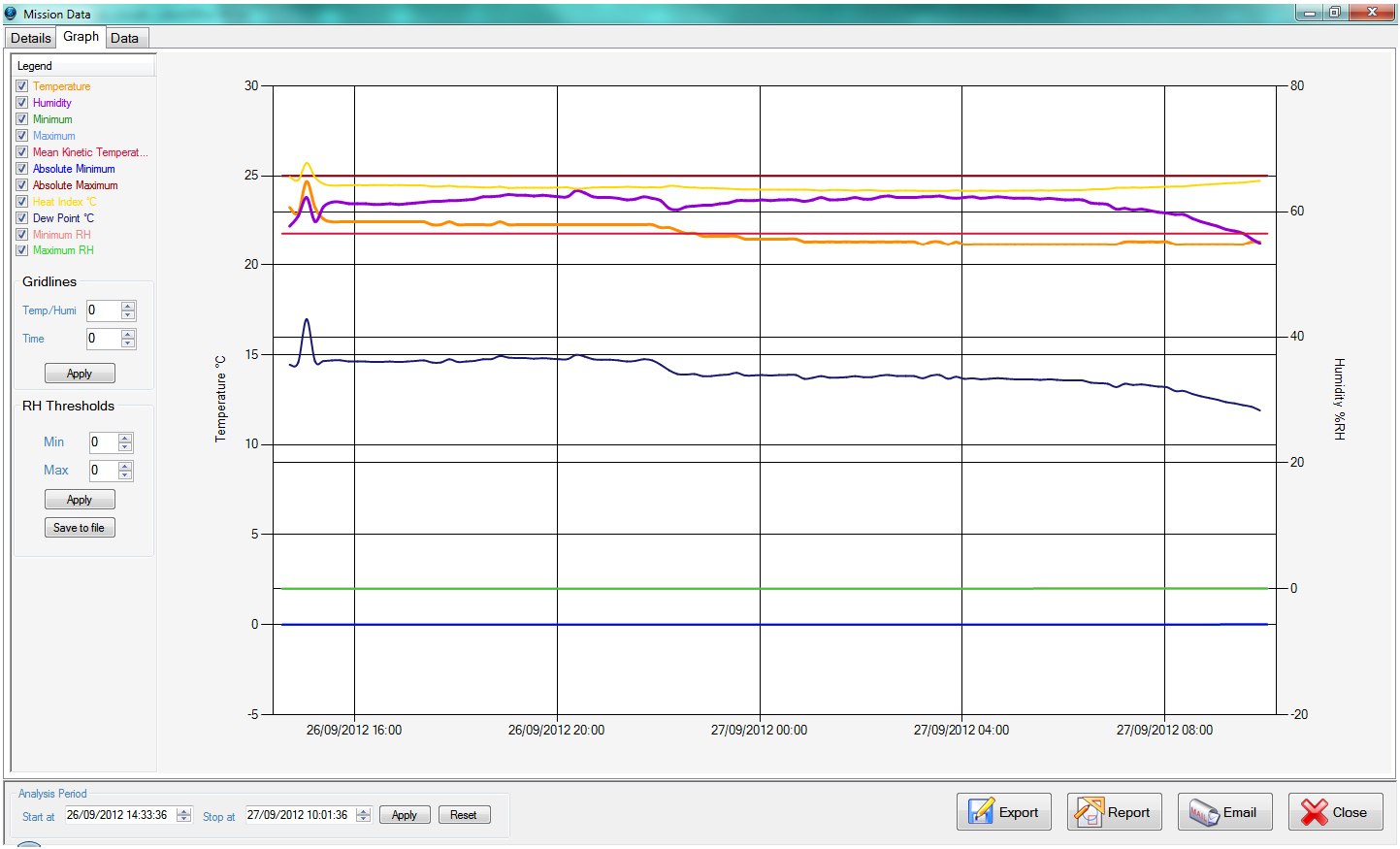This screenshot has height=849, width=1400.
Task: Click the Export button icon
Action: (x=981, y=811)
